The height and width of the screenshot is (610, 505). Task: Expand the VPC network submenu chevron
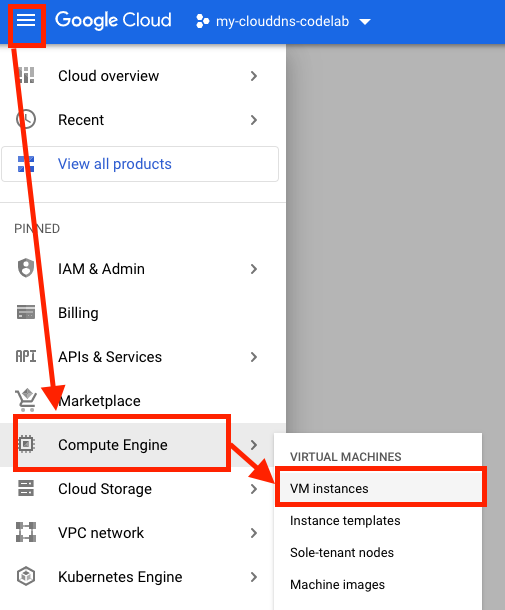[254, 533]
